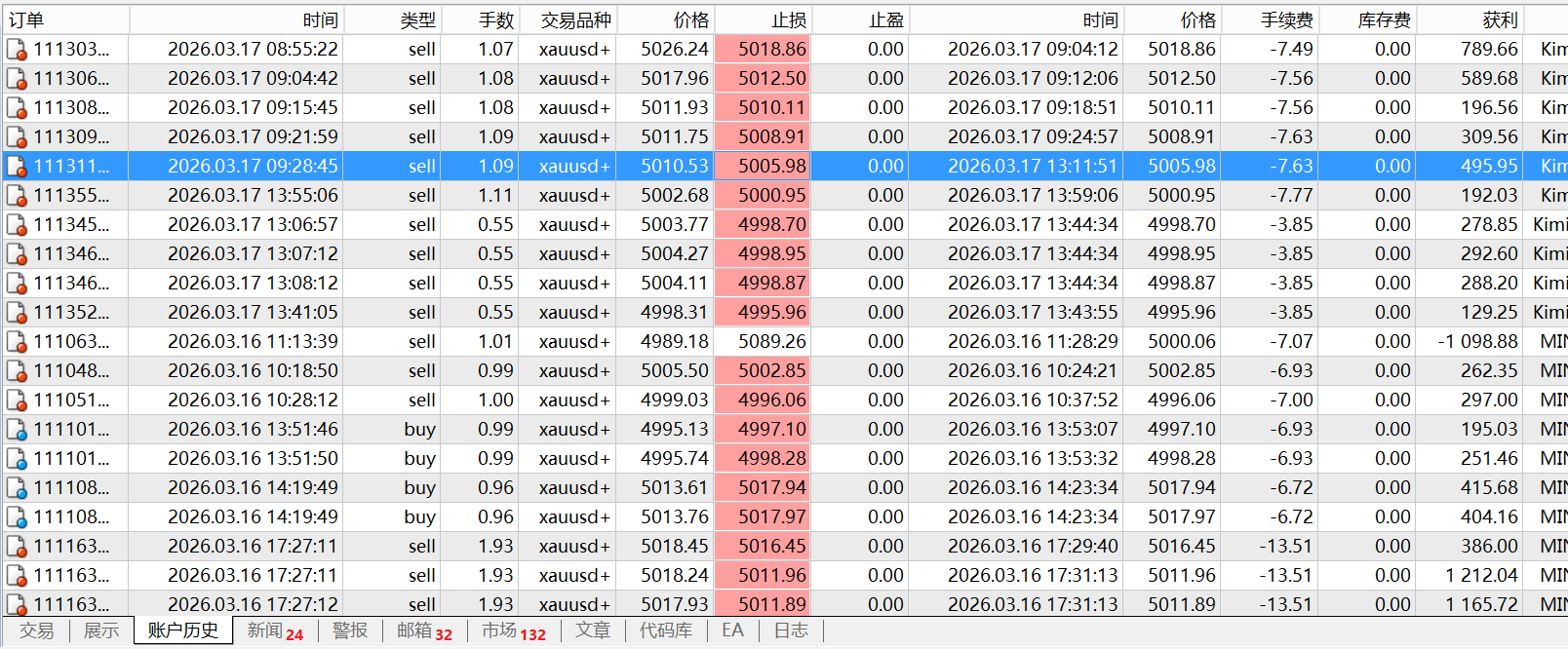Click the order icon for 111352...
The width and height of the screenshot is (1568, 649).
(x=17, y=313)
